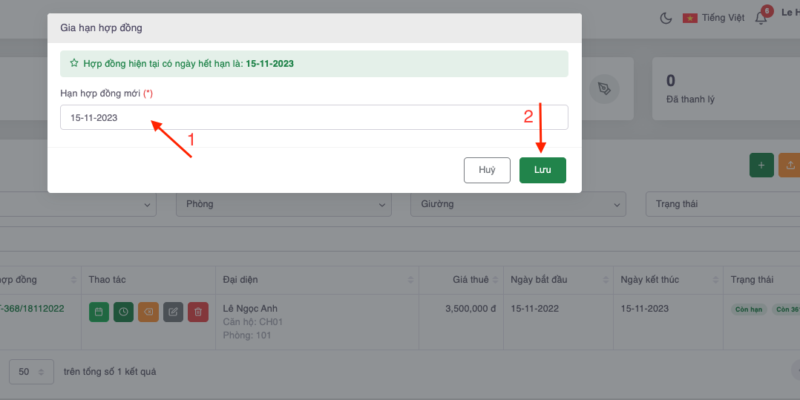This screenshot has width=800, height=400.
Task: Click the clock icon to extend the contract
Action: point(123,312)
